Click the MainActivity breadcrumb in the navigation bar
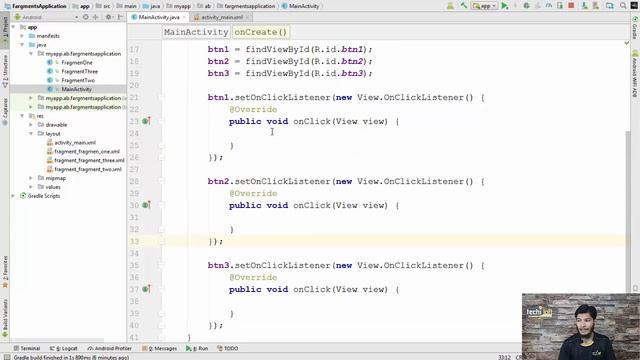 (300, 6)
